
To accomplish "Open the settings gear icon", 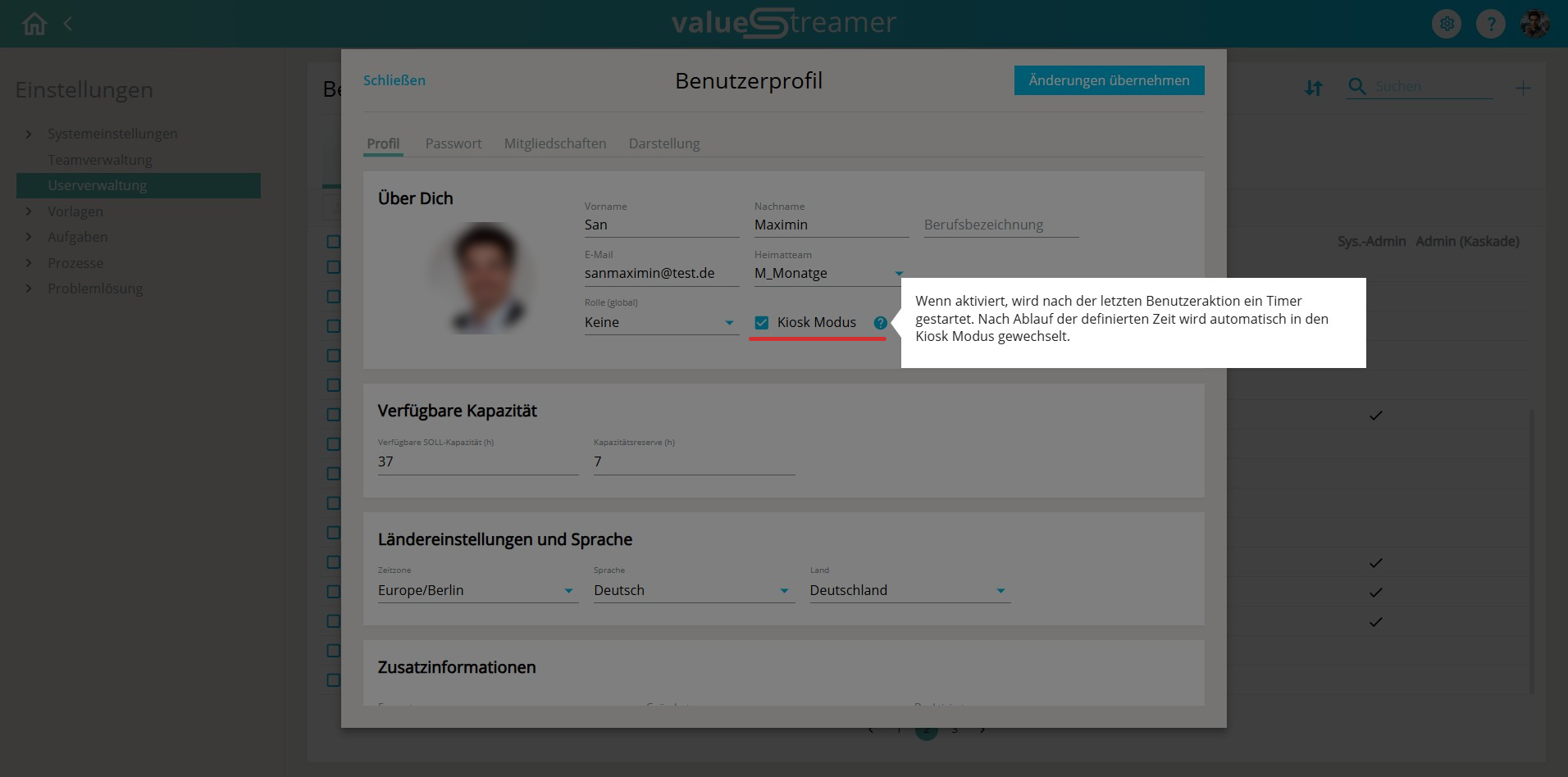I will pos(1447,24).
